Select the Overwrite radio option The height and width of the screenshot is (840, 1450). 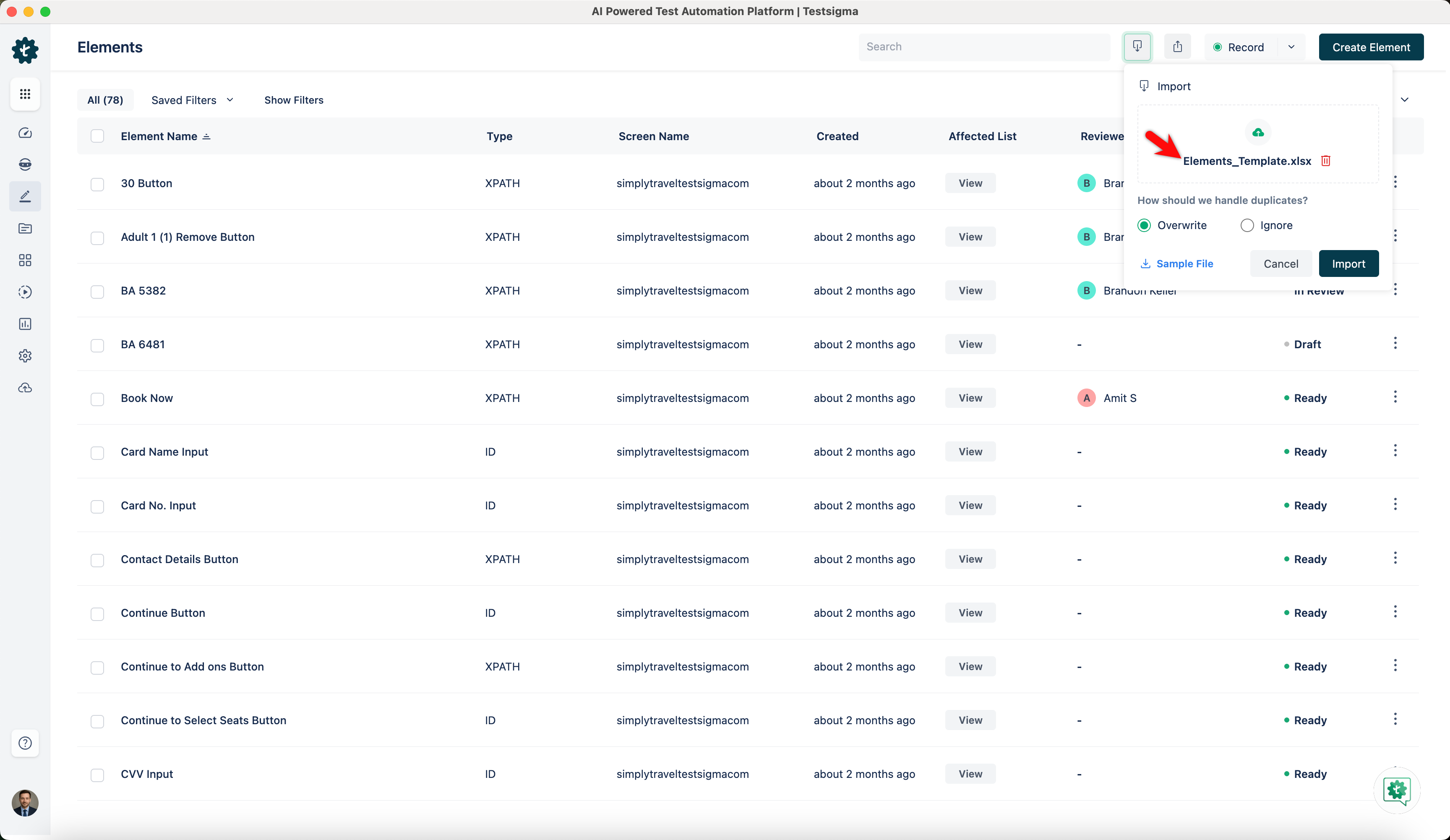pos(1144,226)
